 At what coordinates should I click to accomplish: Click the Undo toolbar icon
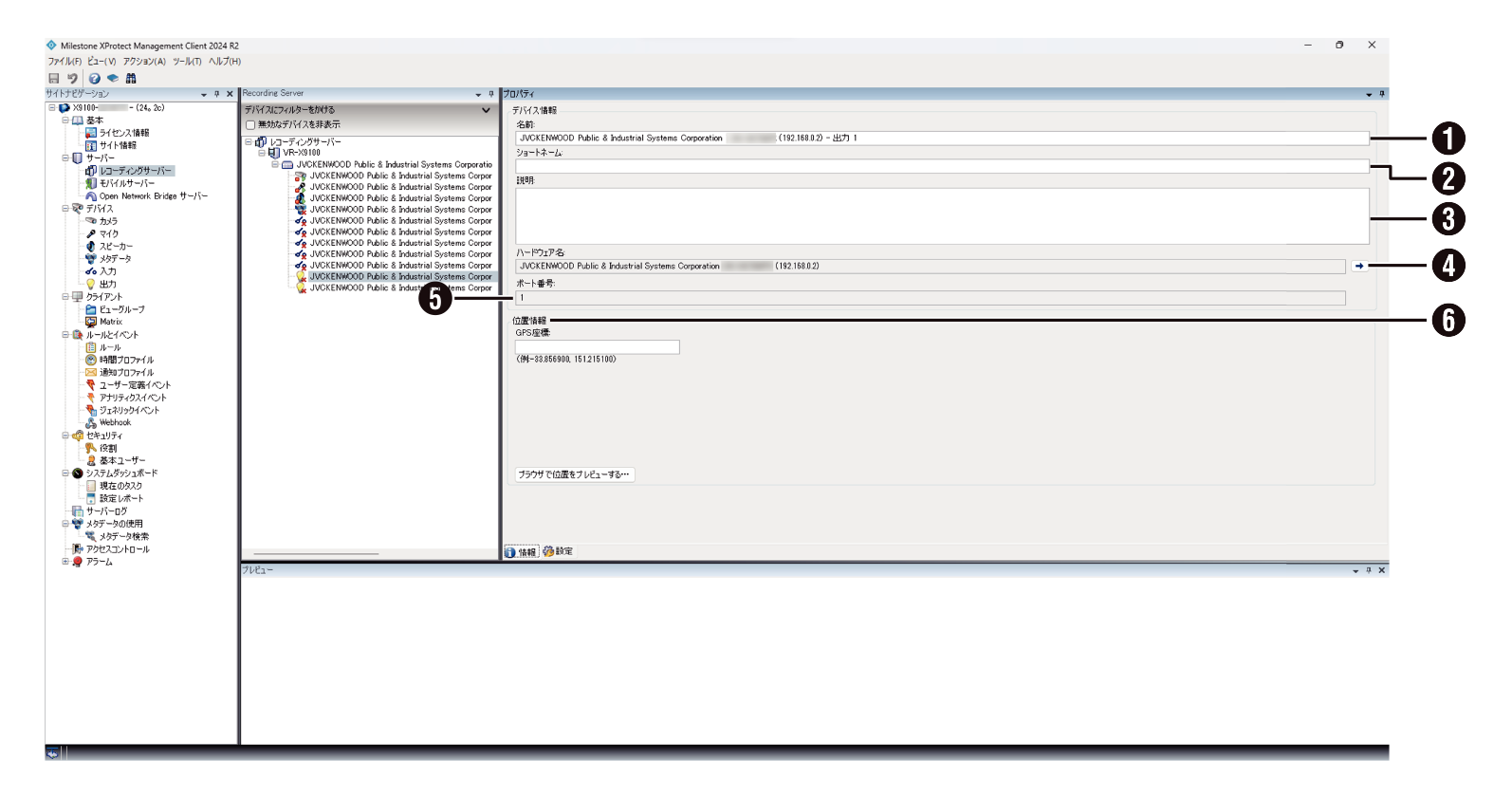72,79
